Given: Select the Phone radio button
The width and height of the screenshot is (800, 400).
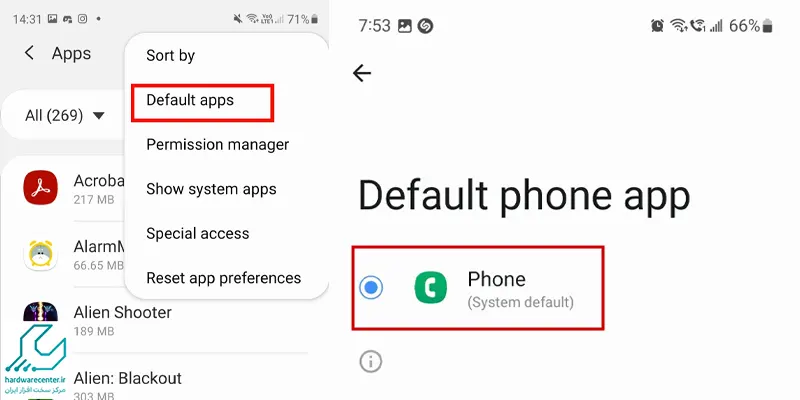Looking at the screenshot, I should click(371, 287).
